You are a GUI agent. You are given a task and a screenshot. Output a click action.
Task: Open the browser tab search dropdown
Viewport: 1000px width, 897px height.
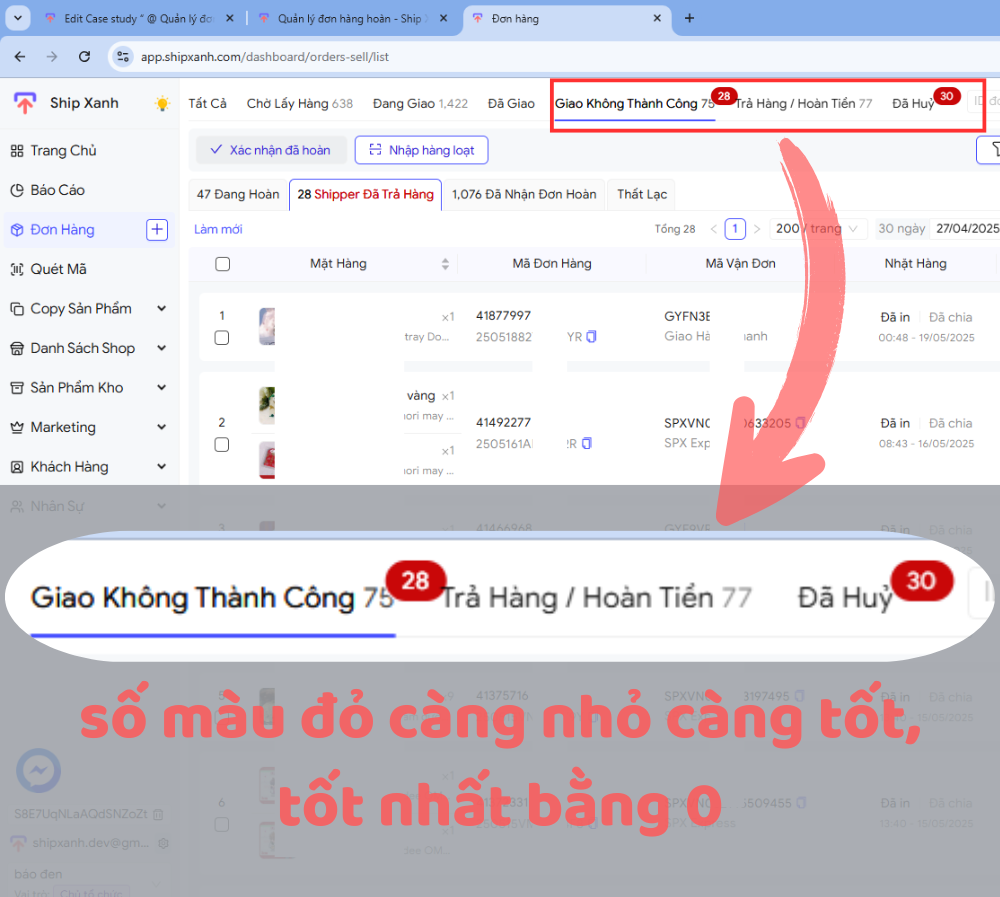[18, 19]
